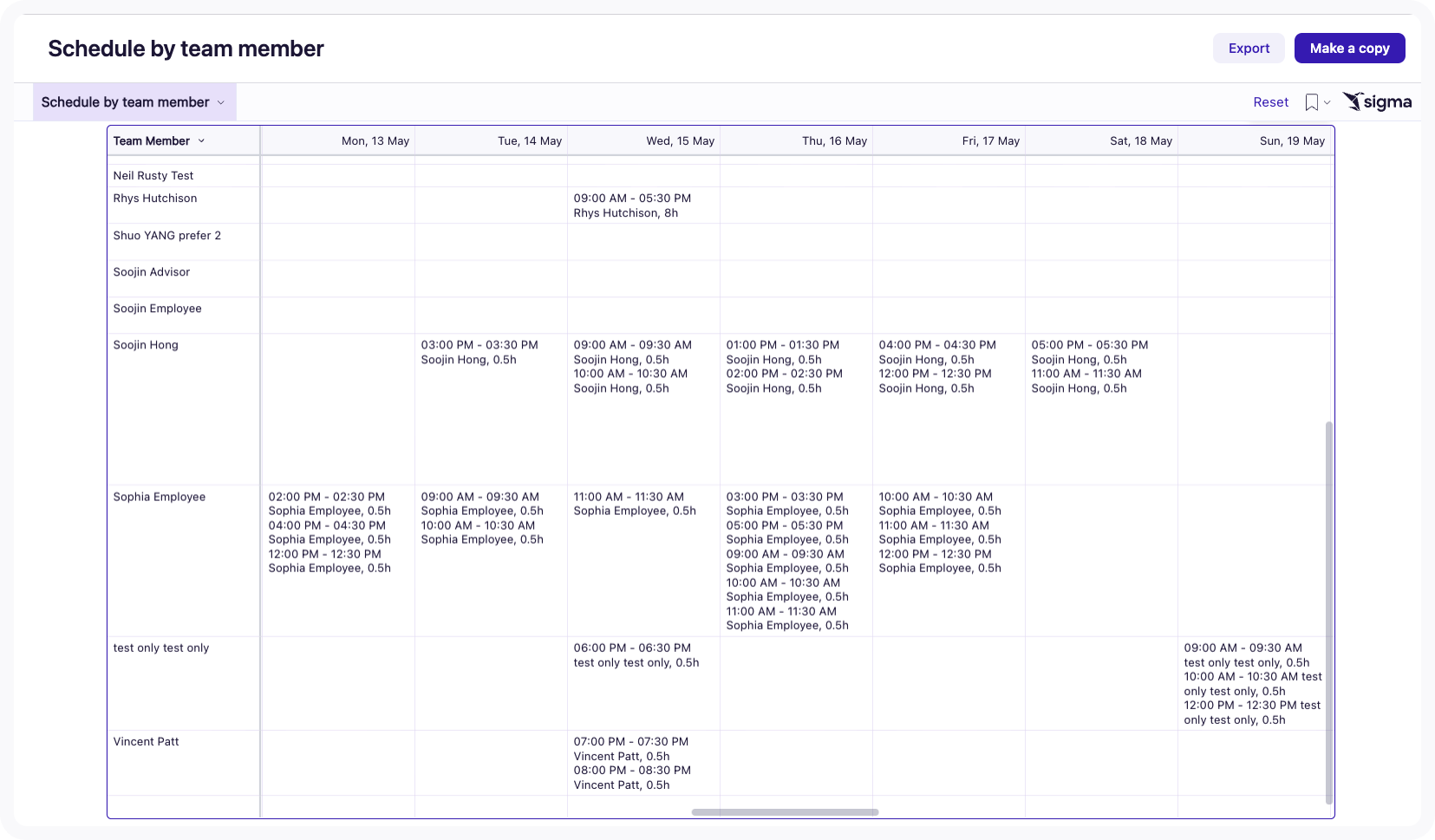
Task: Select the Schedule by team member tab
Action: 125,101
